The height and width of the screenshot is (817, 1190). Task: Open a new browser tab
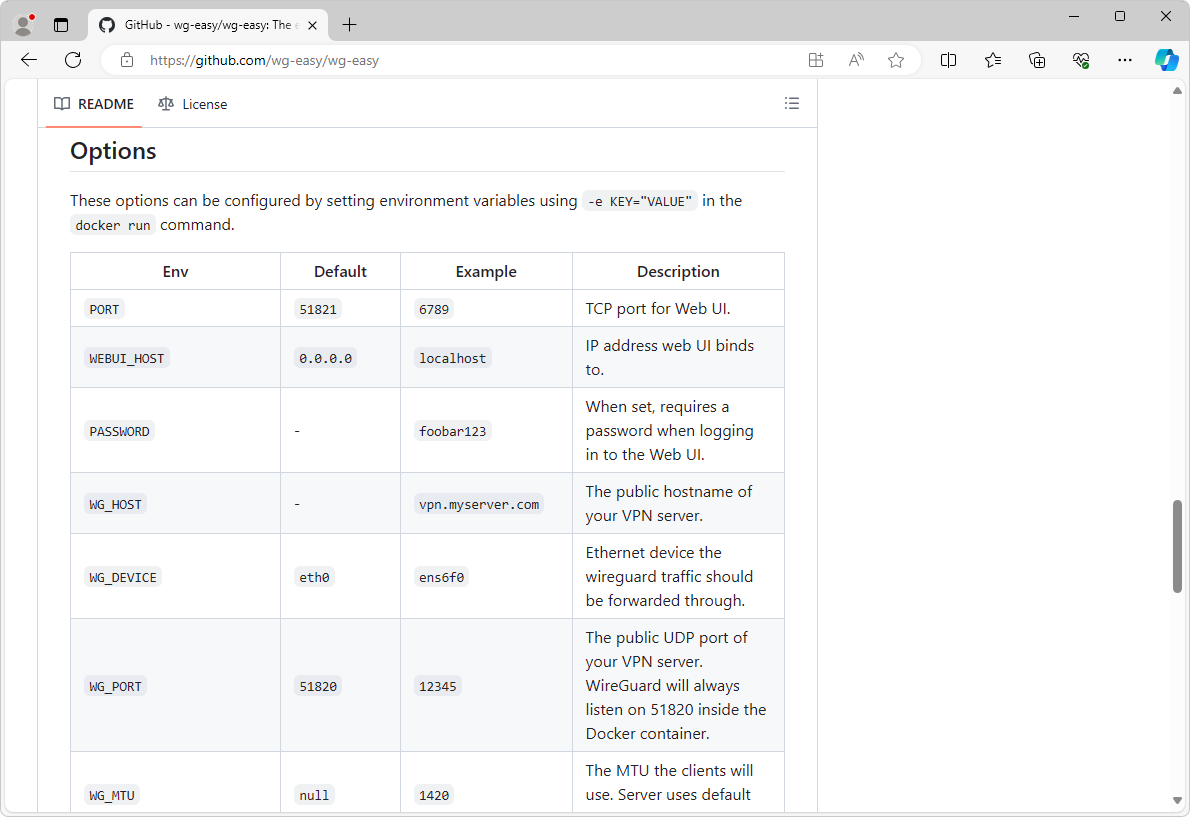coord(349,25)
